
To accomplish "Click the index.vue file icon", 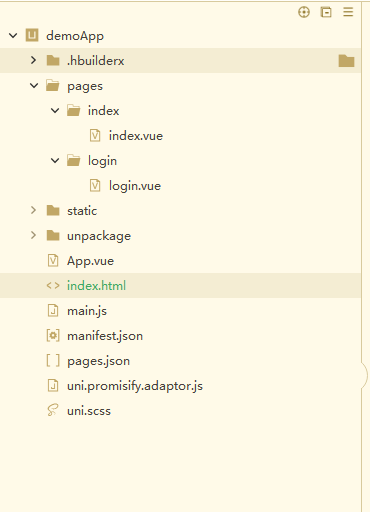I will coord(95,136).
